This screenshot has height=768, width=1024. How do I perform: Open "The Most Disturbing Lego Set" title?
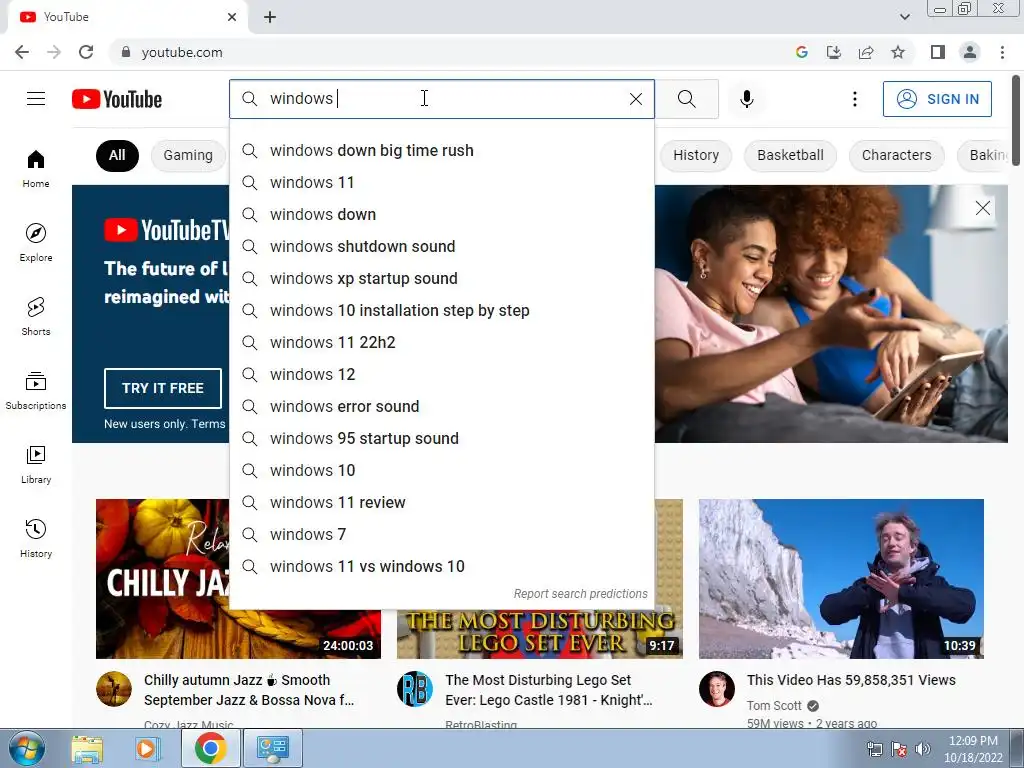click(549, 690)
